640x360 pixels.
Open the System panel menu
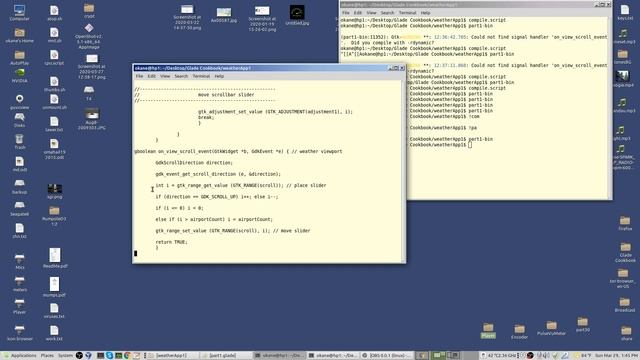click(65, 356)
